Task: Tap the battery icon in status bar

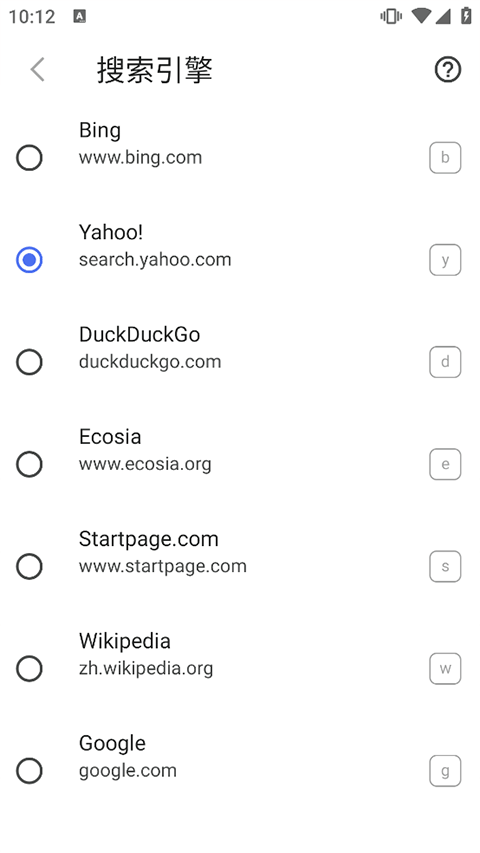Action: click(466, 16)
